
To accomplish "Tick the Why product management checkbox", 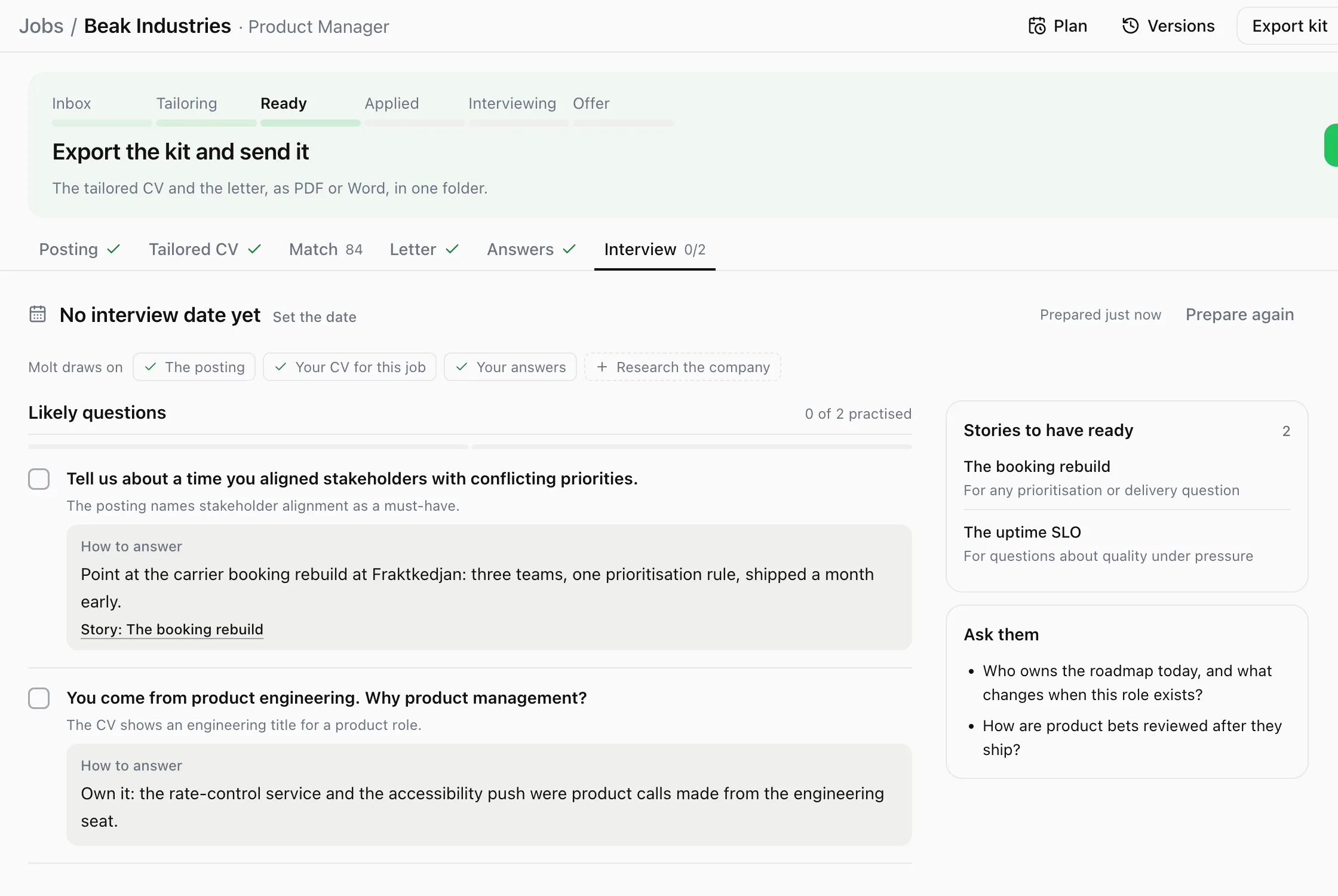I will point(39,698).
